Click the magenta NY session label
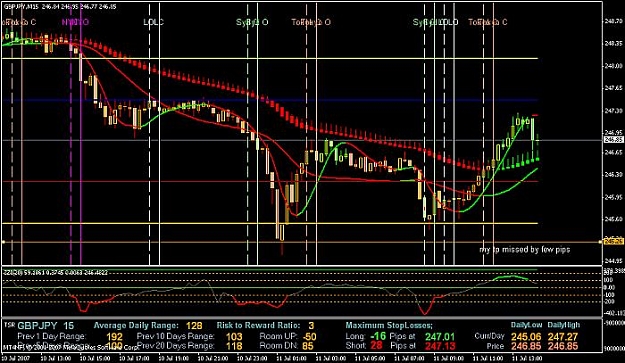The width and height of the screenshot is (625, 363). point(75,22)
